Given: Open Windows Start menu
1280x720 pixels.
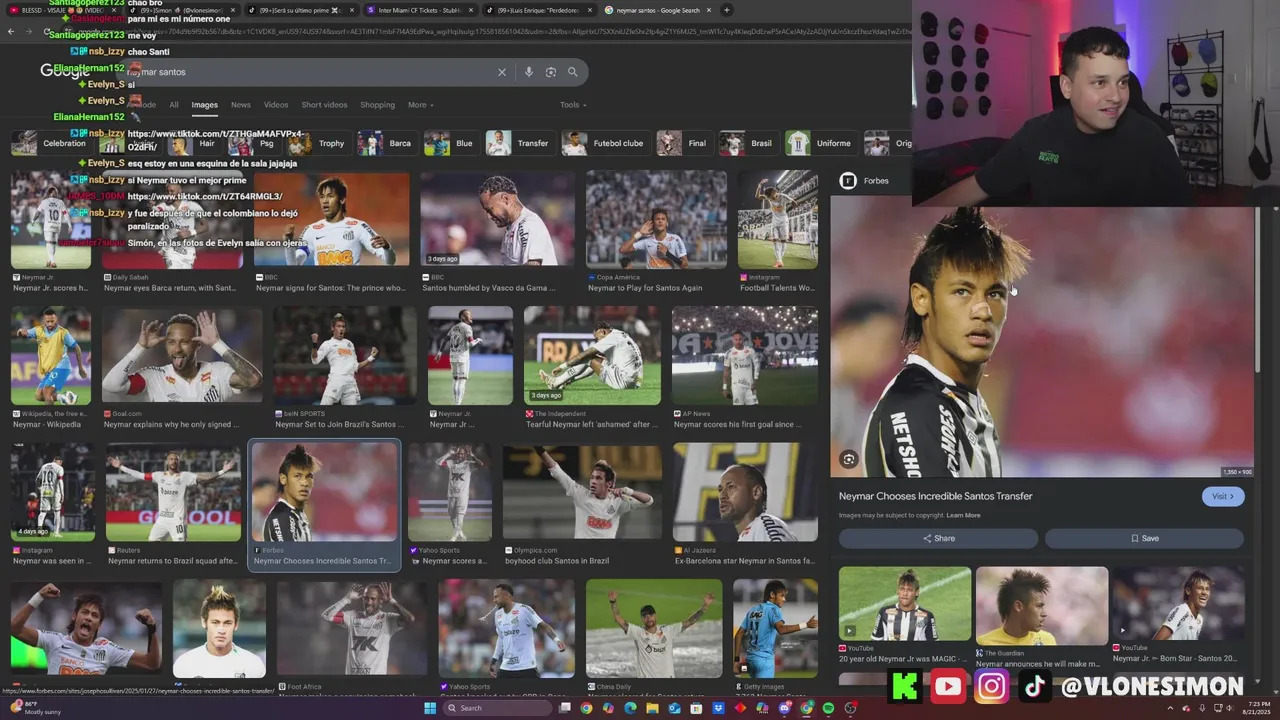Looking at the screenshot, I should point(430,708).
